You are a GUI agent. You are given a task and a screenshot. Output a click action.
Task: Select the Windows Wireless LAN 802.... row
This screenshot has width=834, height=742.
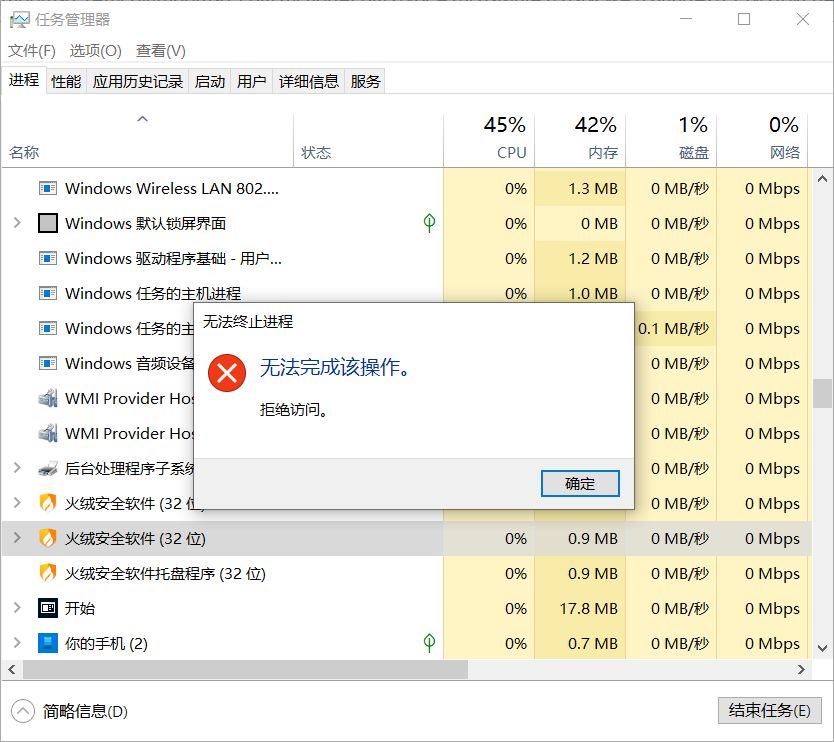click(407, 188)
